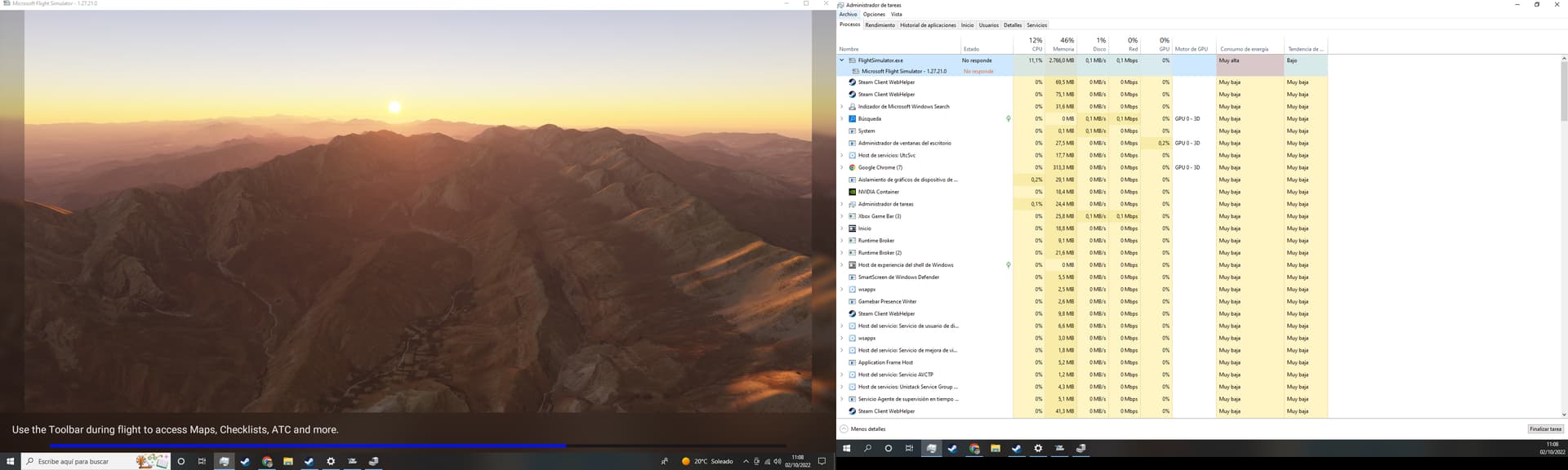Collapse the FlightSimulator.exe process group
Image resolution: width=1568 pixels, height=470 pixels.
pos(842,60)
